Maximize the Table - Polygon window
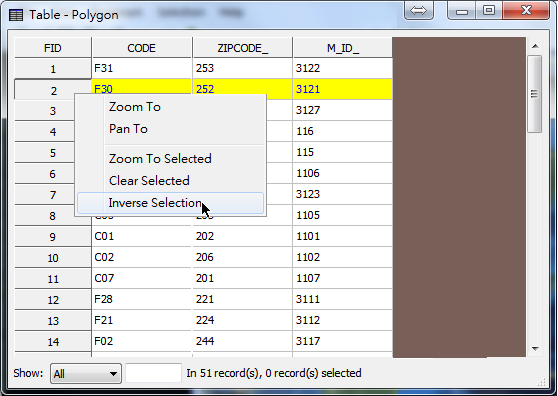The image size is (558, 396). 489,11
